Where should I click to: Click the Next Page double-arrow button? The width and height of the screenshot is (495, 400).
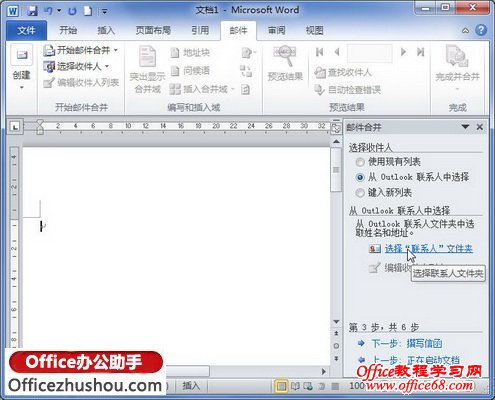[x=336, y=358]
